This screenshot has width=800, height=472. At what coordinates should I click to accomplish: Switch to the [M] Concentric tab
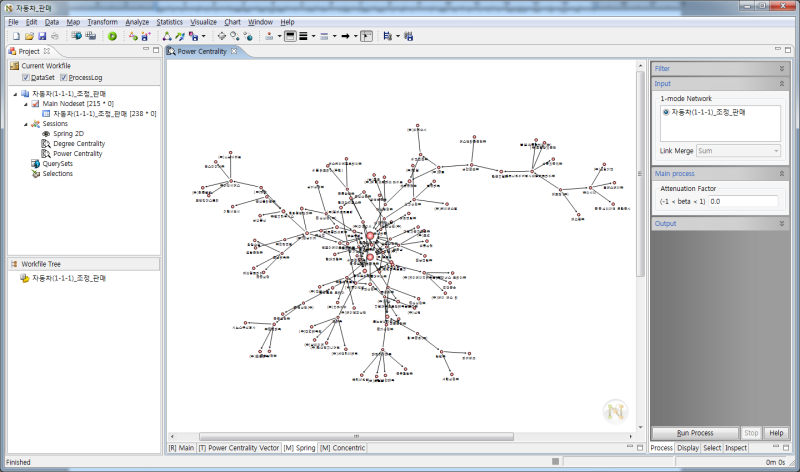(342, 448)
